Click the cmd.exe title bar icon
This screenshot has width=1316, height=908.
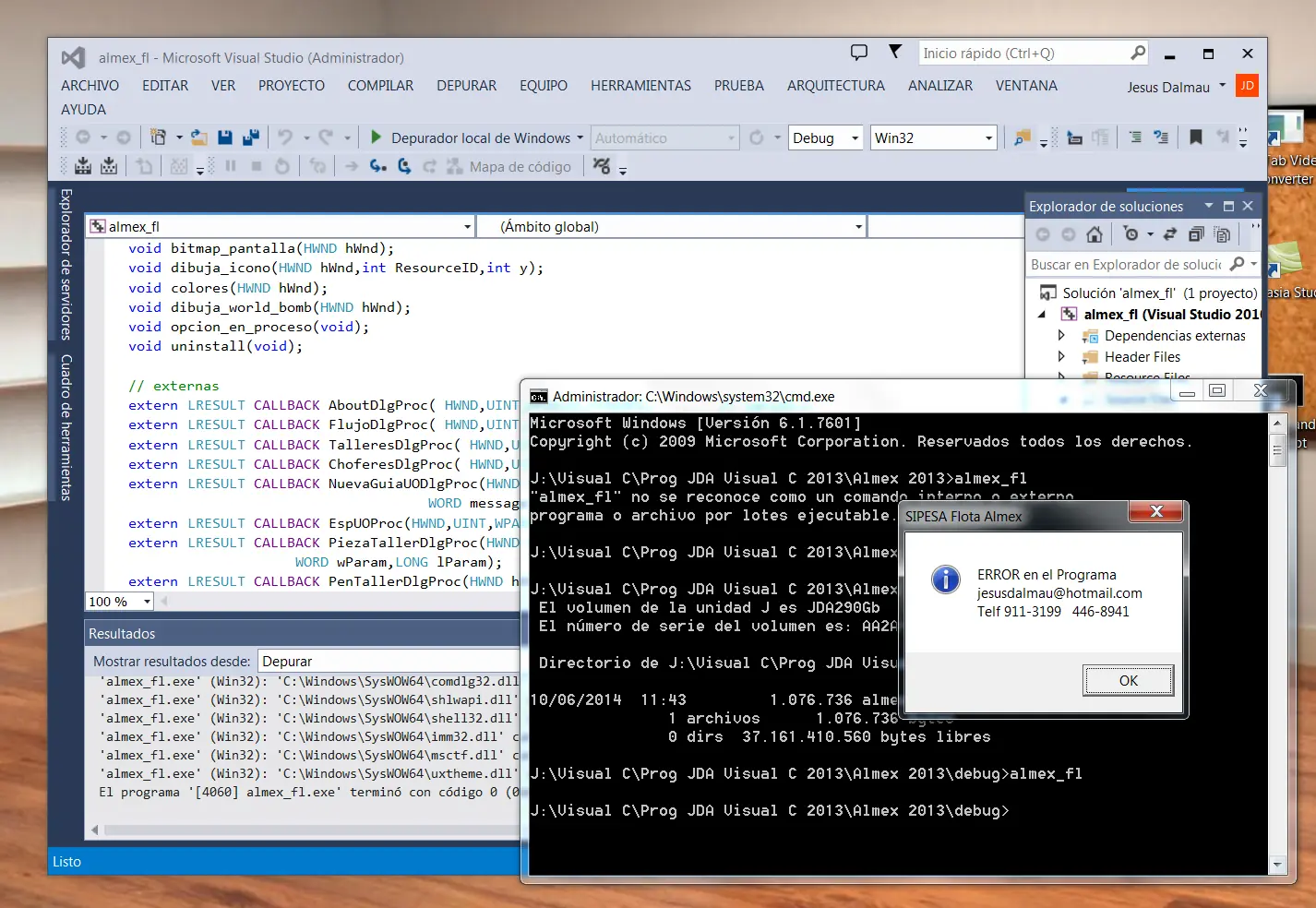point(538,397)
